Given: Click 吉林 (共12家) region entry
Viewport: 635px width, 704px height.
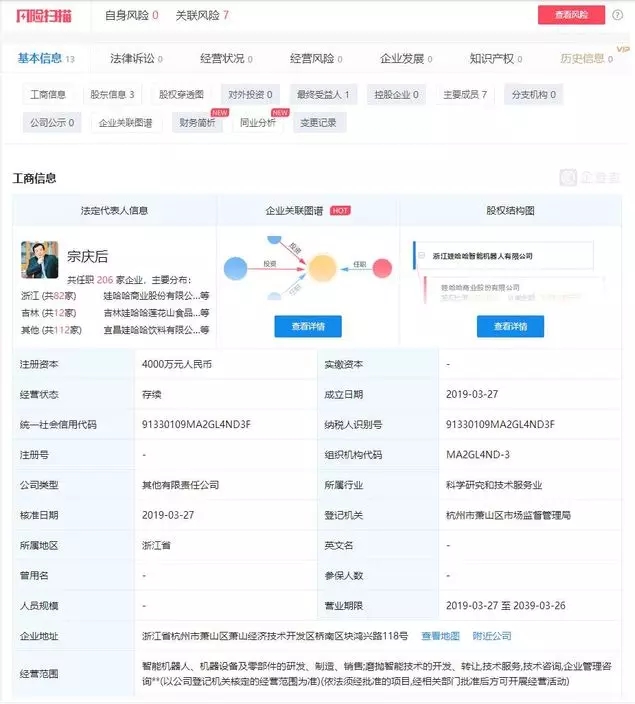Looking at the screenshot, I should tap(49, 312).
